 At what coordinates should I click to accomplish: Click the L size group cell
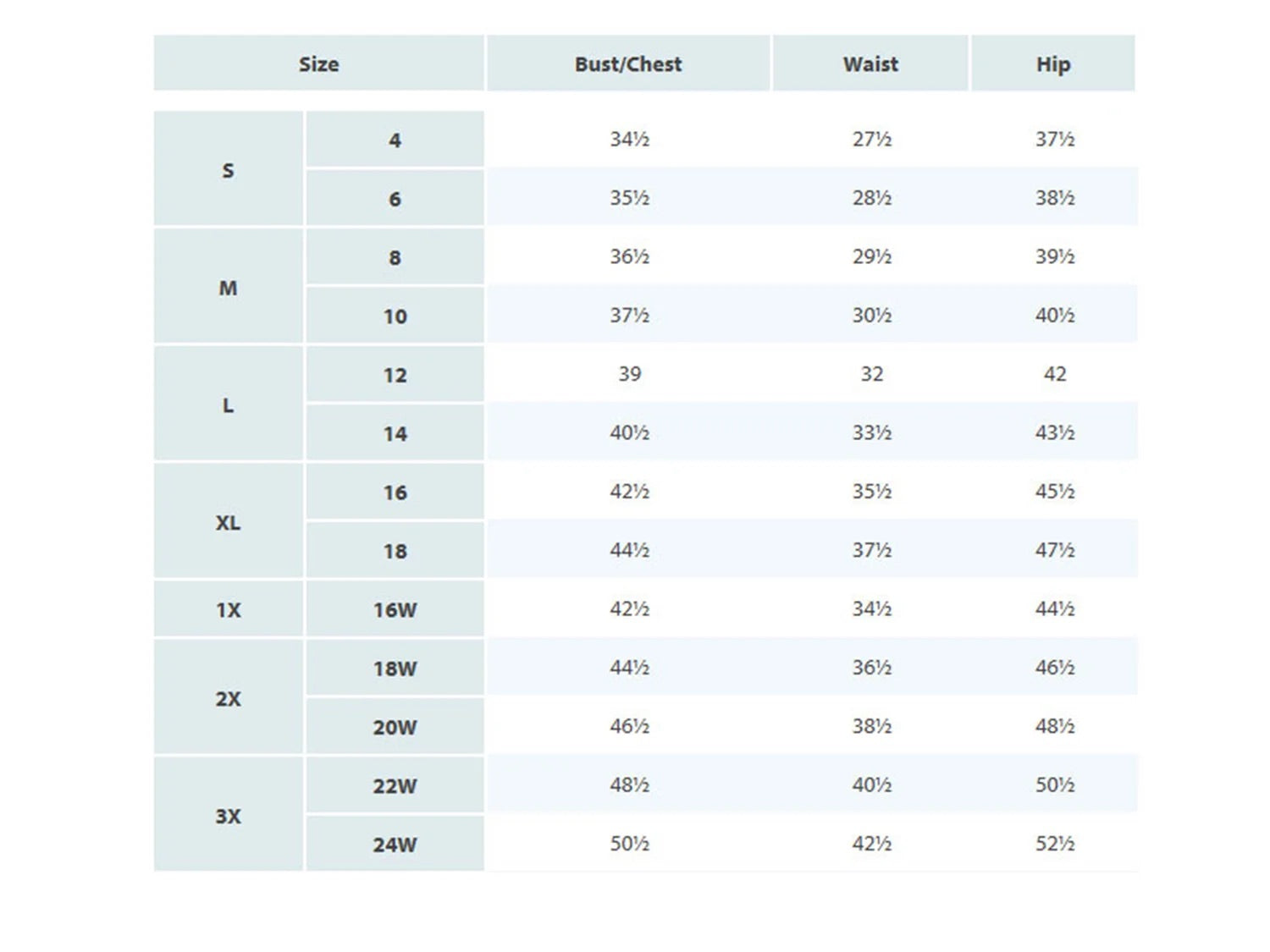pos(229,404)
